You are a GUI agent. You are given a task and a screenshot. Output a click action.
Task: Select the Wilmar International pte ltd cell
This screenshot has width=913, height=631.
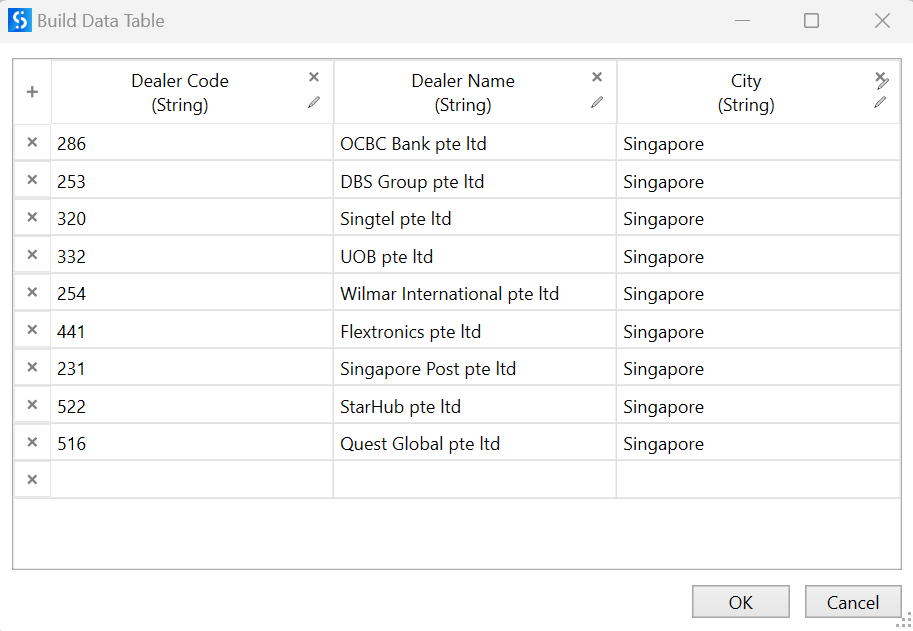click(x=475, y=293)
